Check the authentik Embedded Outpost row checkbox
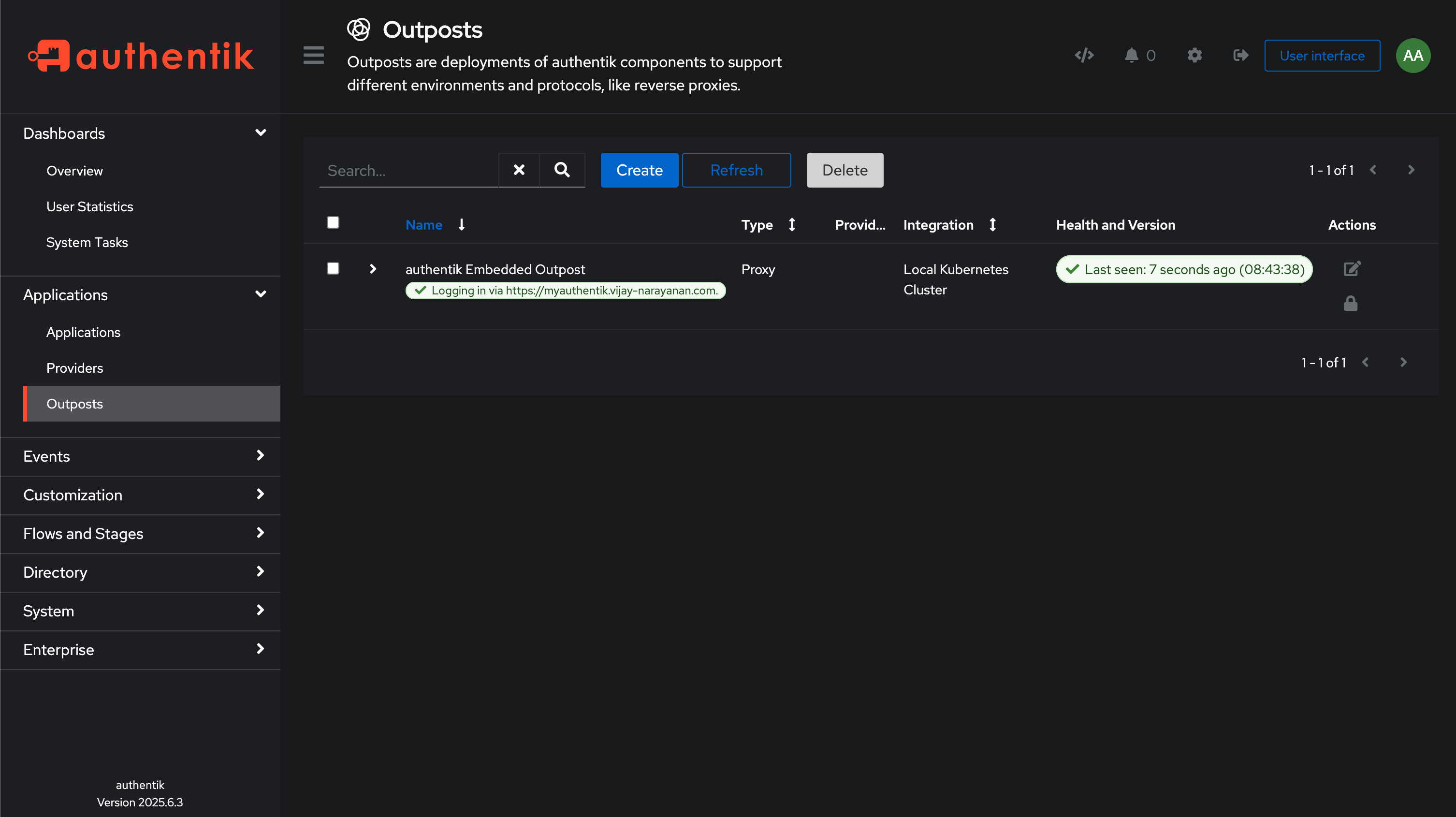The image size is (1456, 817). pos(333,269)
